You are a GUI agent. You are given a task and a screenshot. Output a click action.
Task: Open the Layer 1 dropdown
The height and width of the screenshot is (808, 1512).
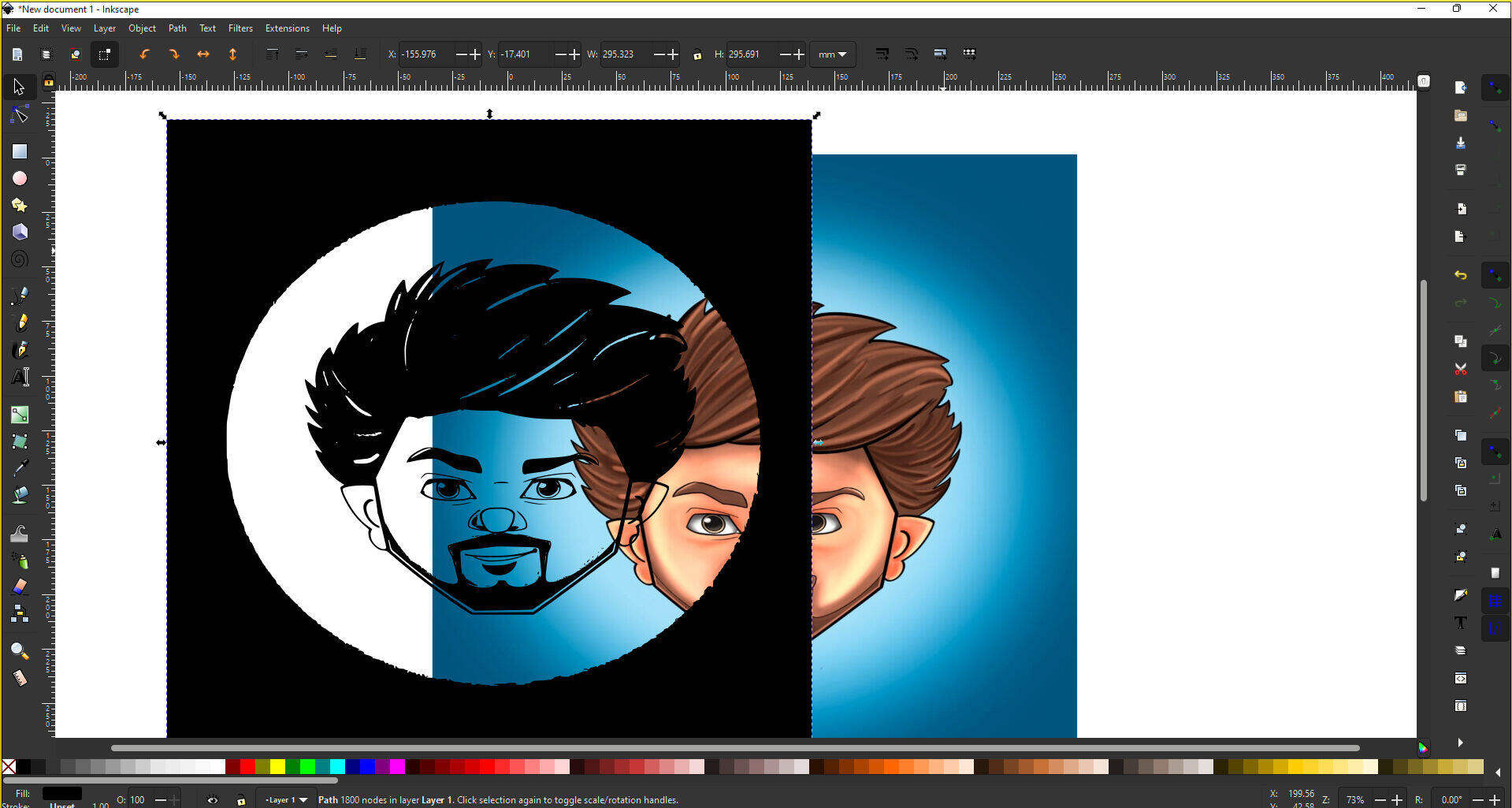pos(285,800)
